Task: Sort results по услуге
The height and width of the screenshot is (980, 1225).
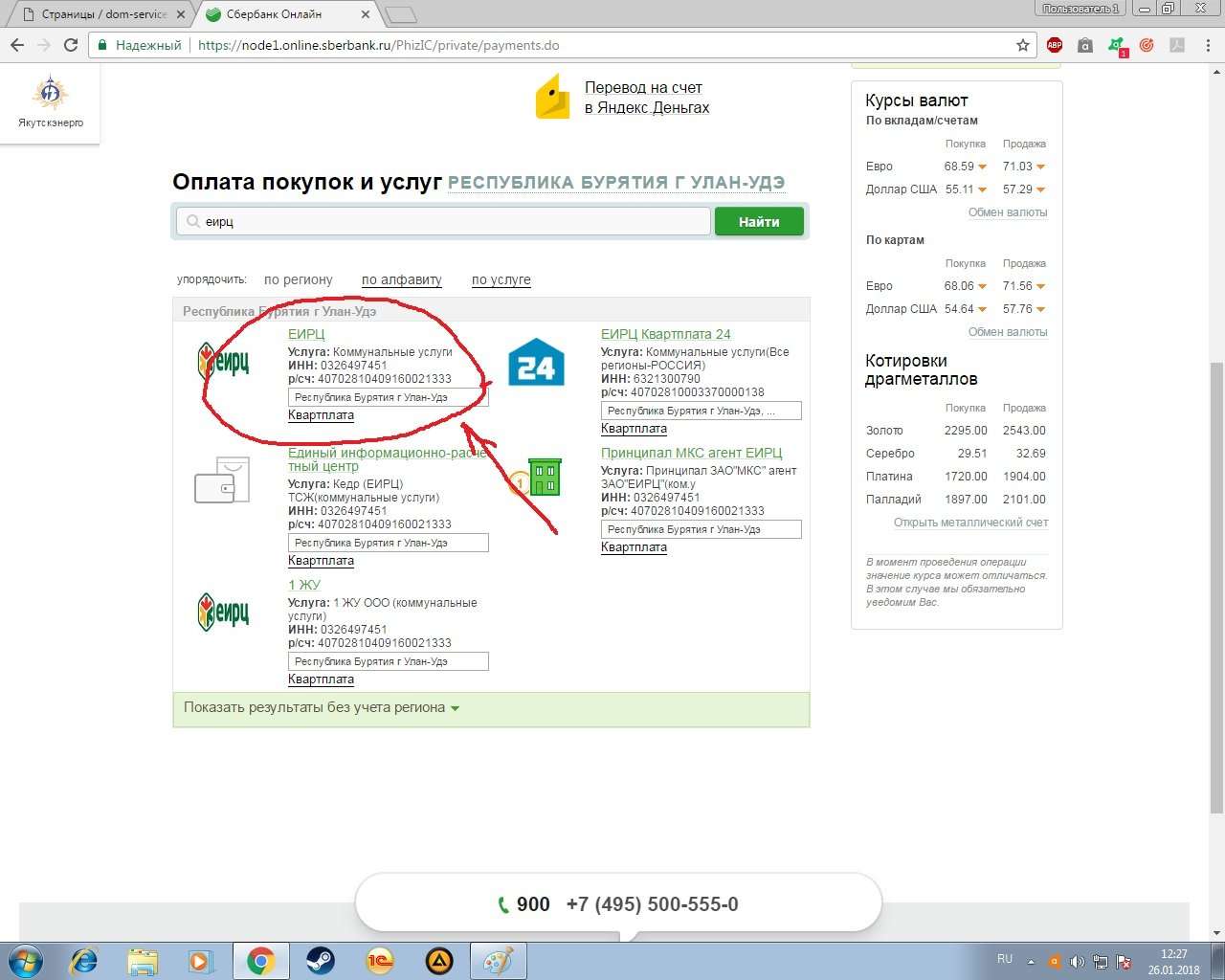Action: point(501,279)
